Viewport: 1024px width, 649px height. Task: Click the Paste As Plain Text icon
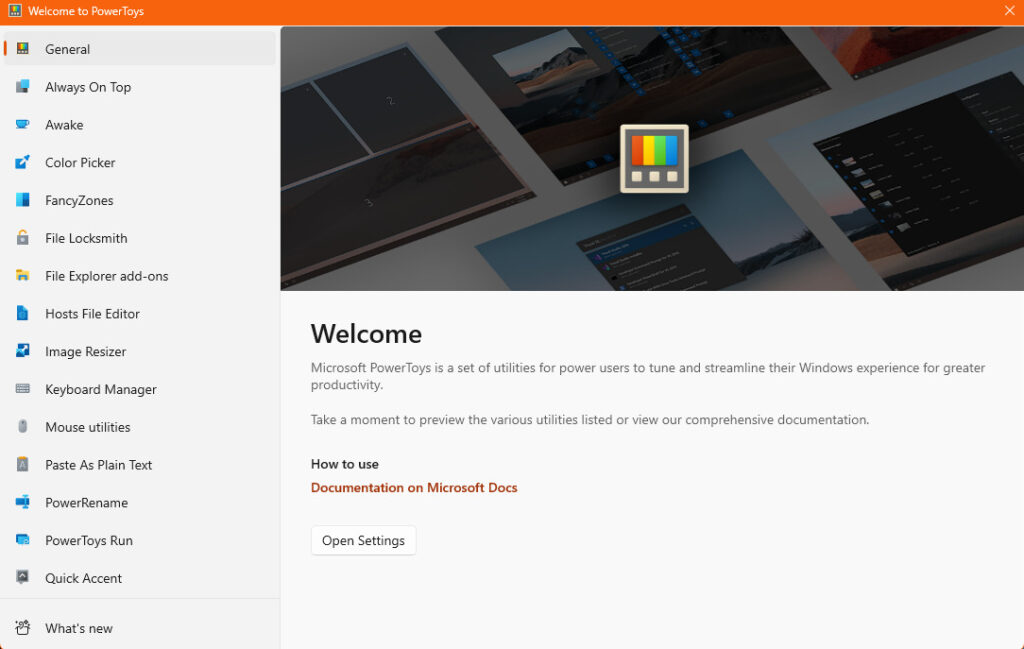(x=23, y=464)
